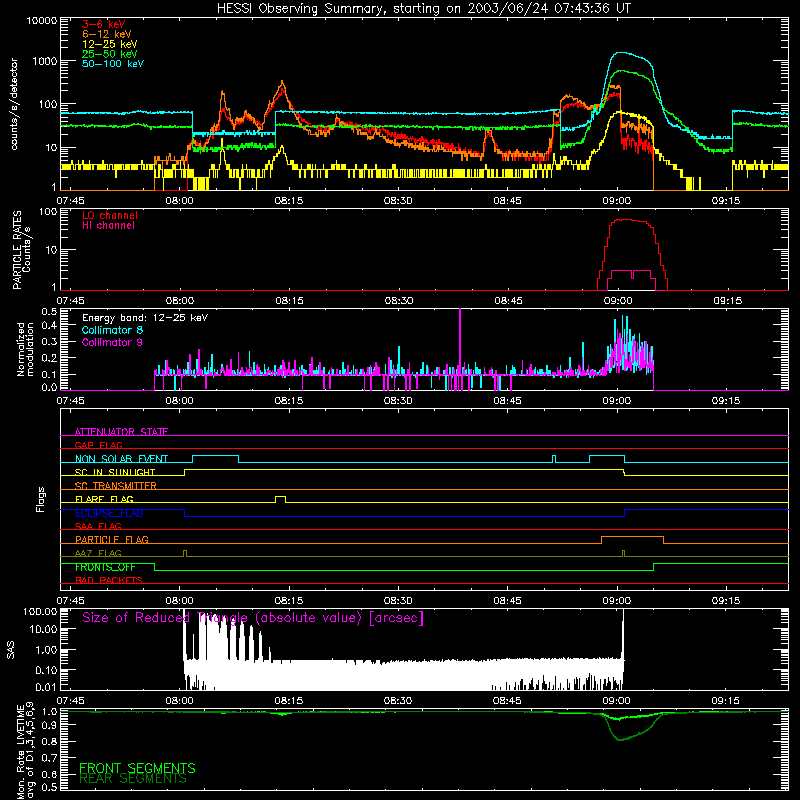The width and height of the screenshot is (800, 800).
Task: Click the 0.2 tick on modulation axis
Action: 49,358
